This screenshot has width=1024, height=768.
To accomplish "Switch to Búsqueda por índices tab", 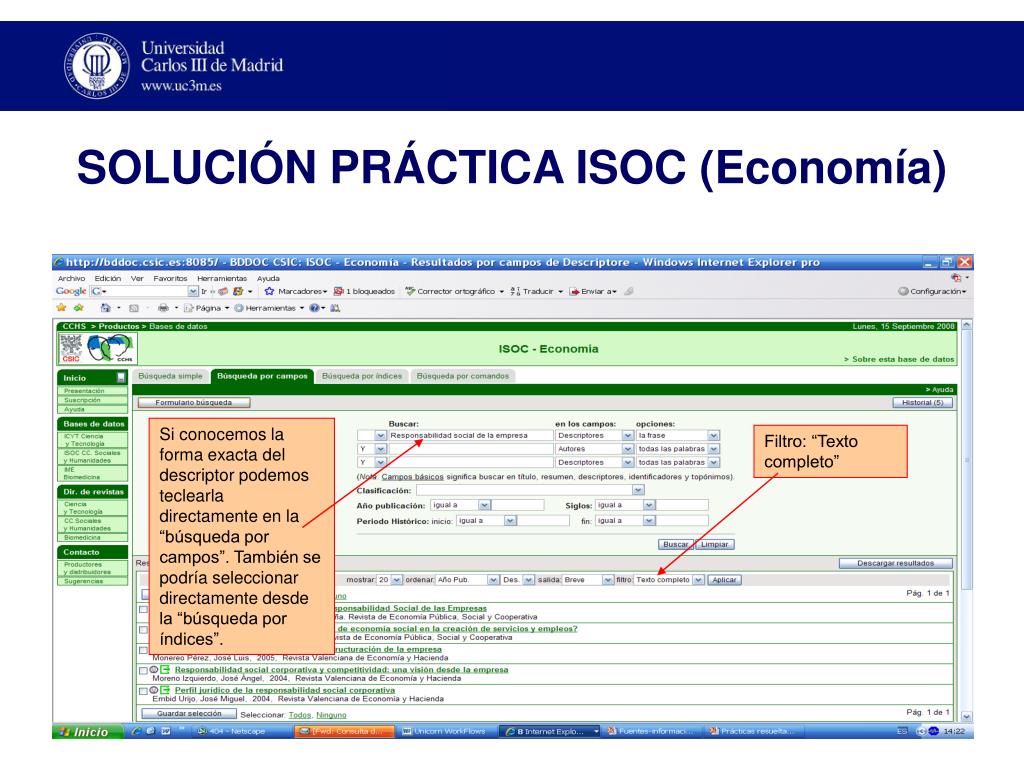I will click(x=362, y=376).
